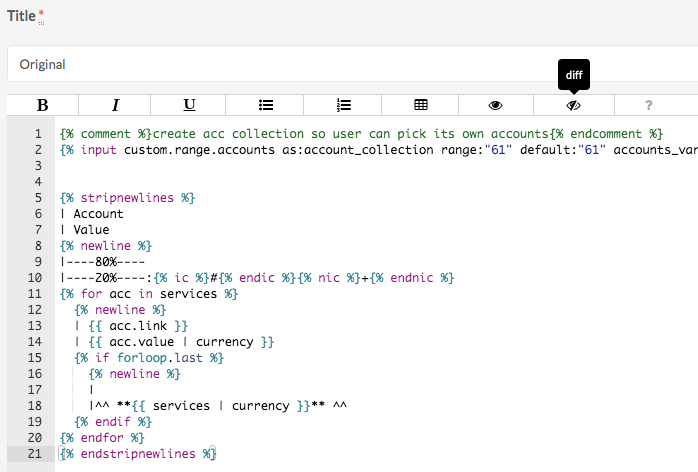The image size is (698, 472).
Task: Toggle bold formatting button
Action: click(43, 105)
